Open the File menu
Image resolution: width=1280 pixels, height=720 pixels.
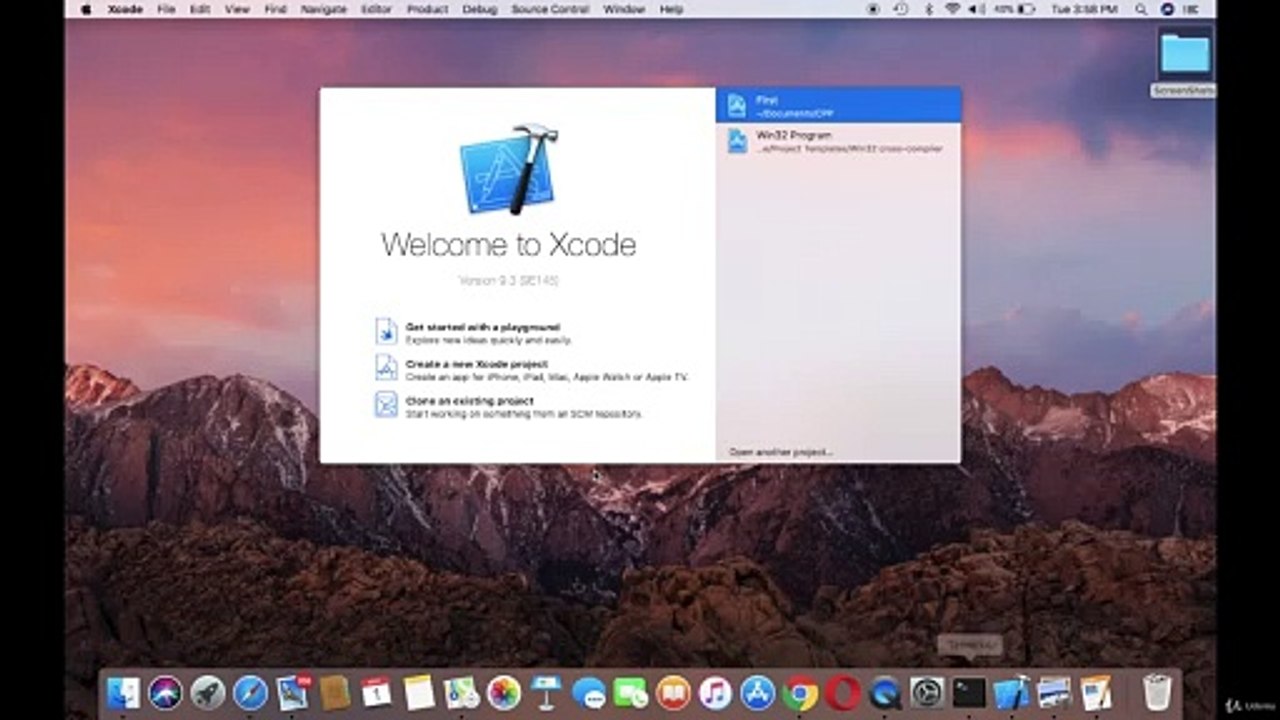click(x=166, y=9)
